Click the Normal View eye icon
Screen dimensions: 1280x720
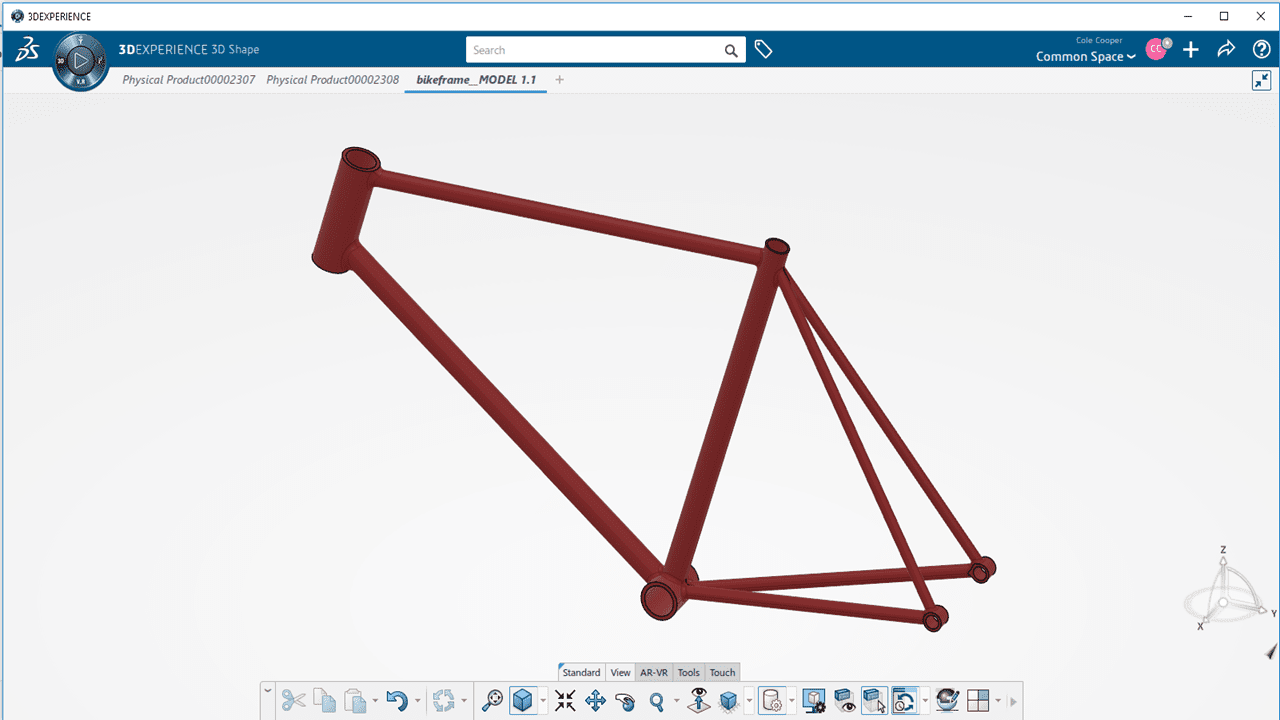(699, 701)
